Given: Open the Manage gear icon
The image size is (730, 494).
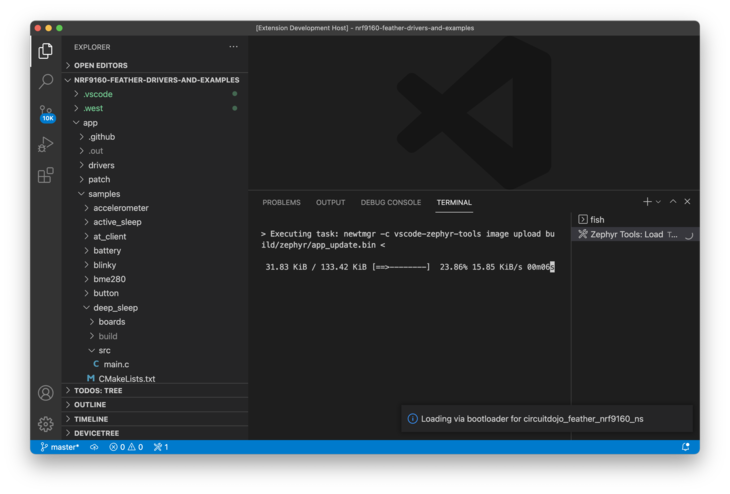Looking at the screenshot, I should [x=46, y=424].
